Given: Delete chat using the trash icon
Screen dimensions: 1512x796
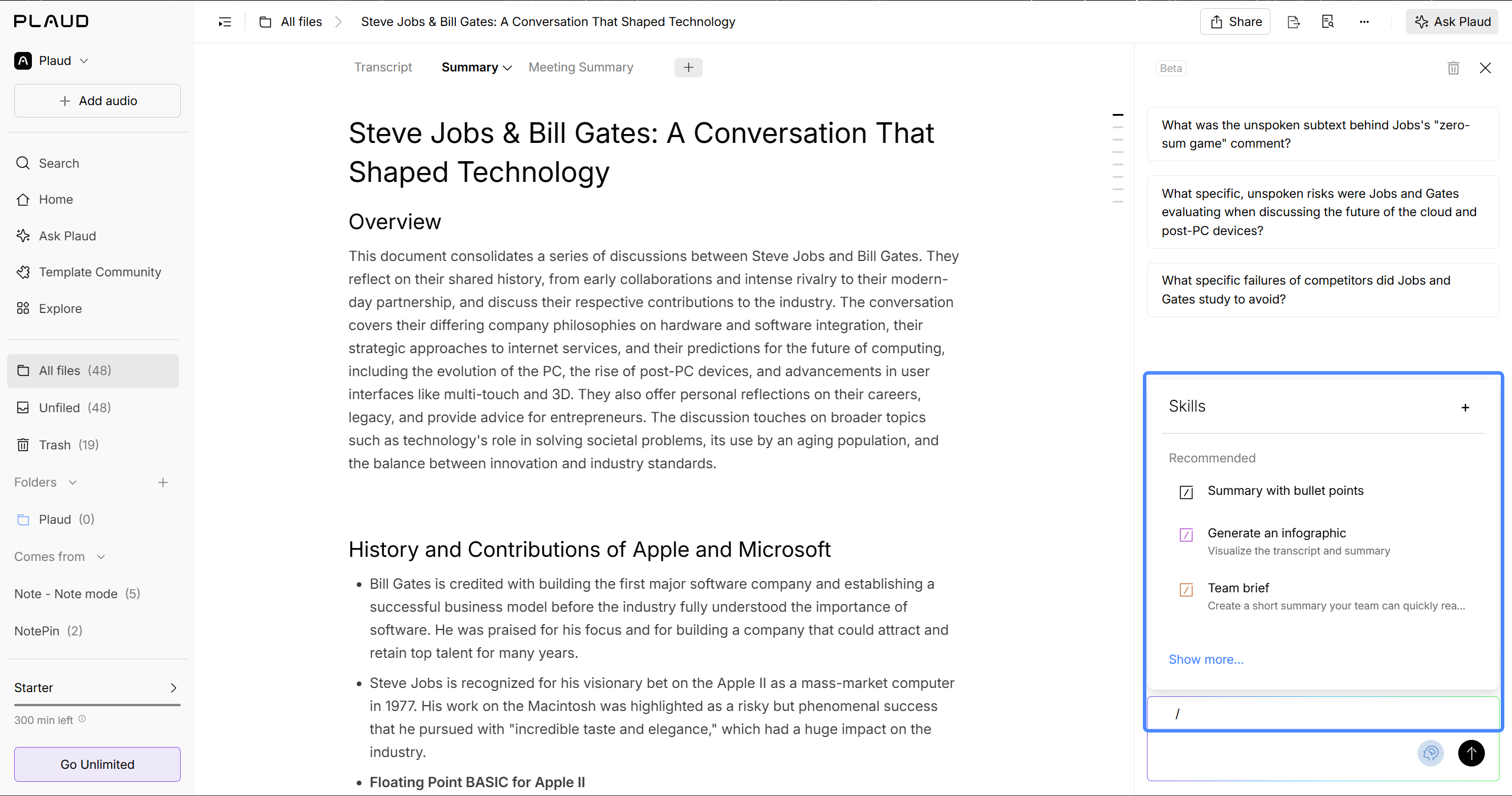Looking at the screenshot, I should (1454, 68).
